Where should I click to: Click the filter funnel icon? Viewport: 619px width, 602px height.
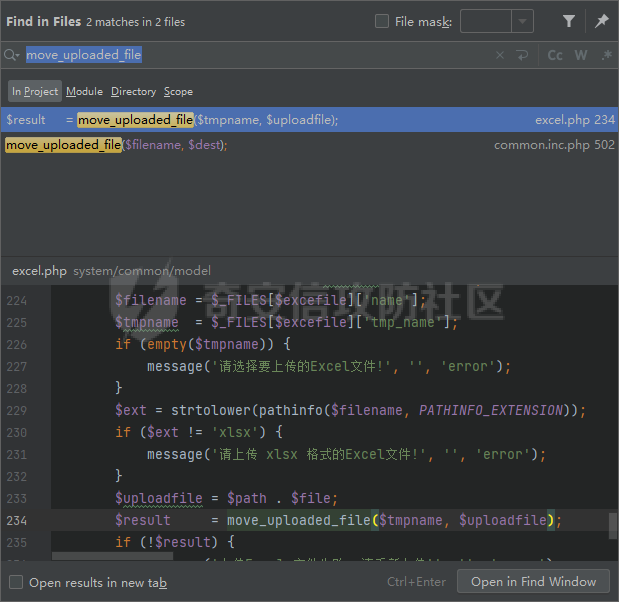point(568,21)
